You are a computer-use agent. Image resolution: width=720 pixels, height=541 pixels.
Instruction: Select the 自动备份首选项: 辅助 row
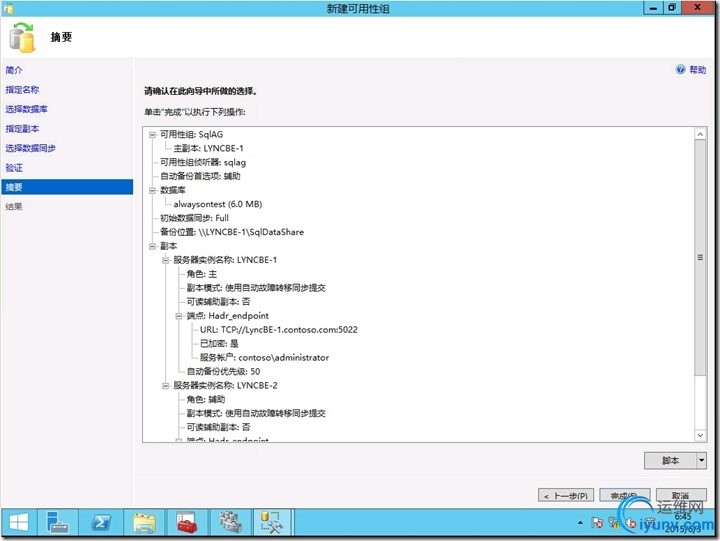coord(200,176)
